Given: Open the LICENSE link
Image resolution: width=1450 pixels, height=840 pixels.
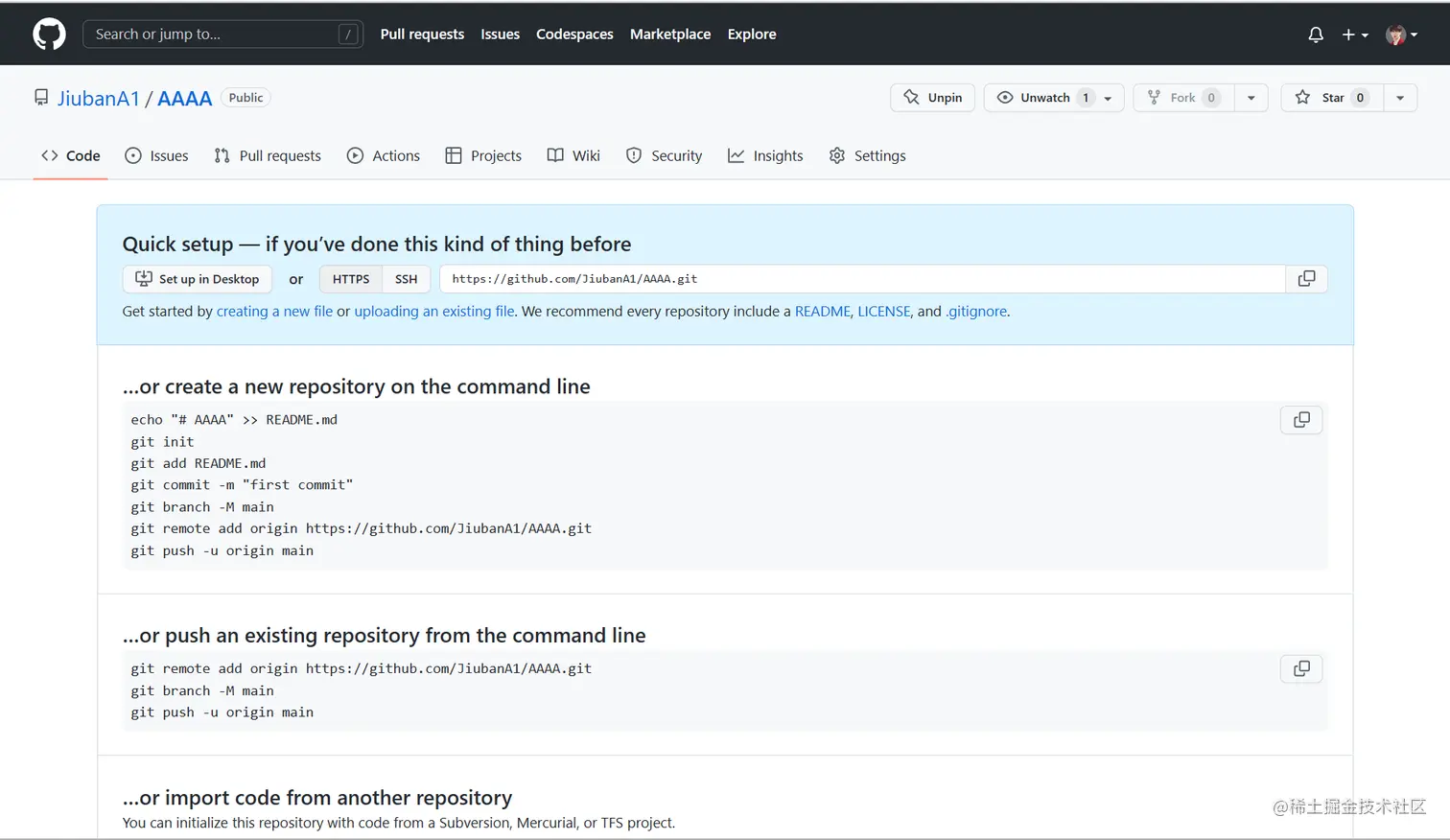Looking at the screenshot, I should [x=884, y=312].
